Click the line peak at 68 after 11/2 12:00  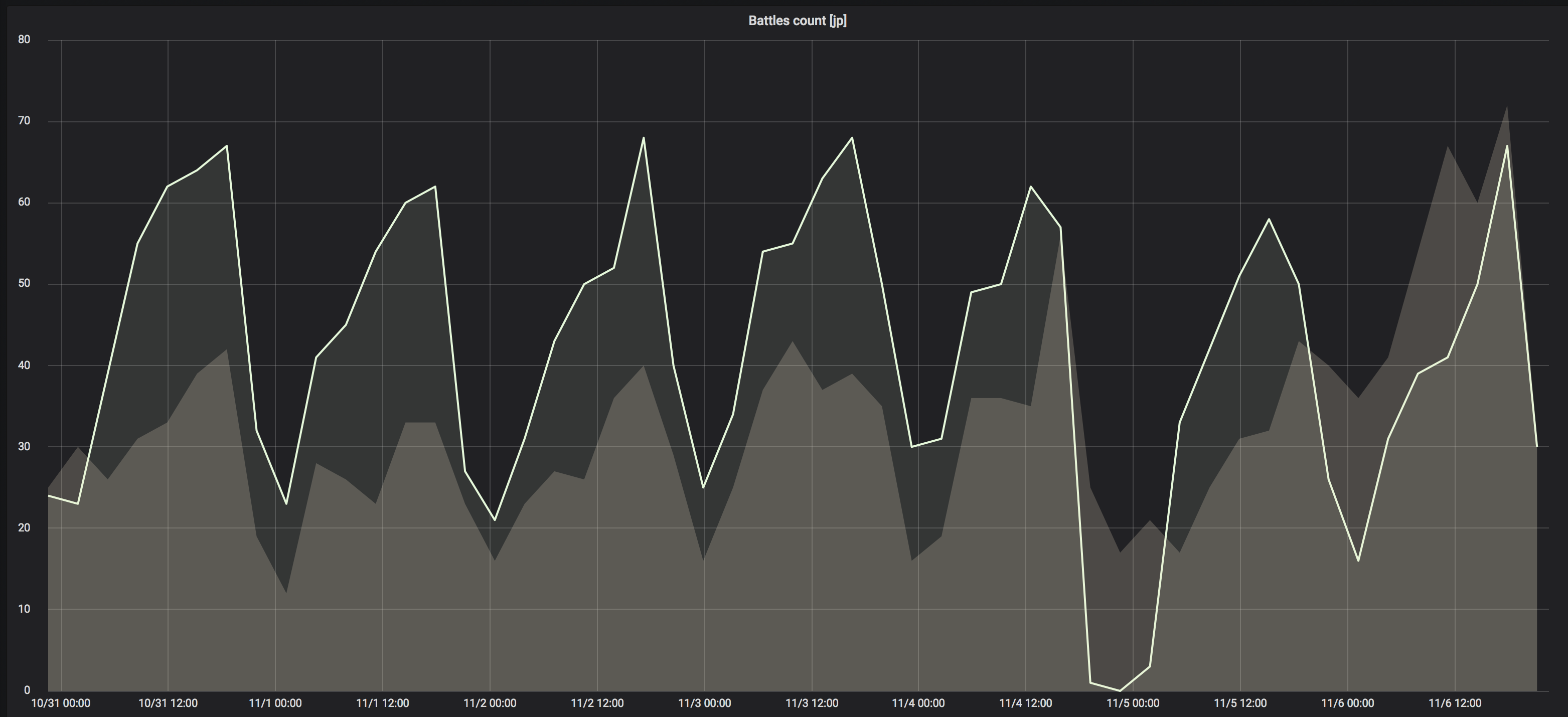[x=644, y=137]
